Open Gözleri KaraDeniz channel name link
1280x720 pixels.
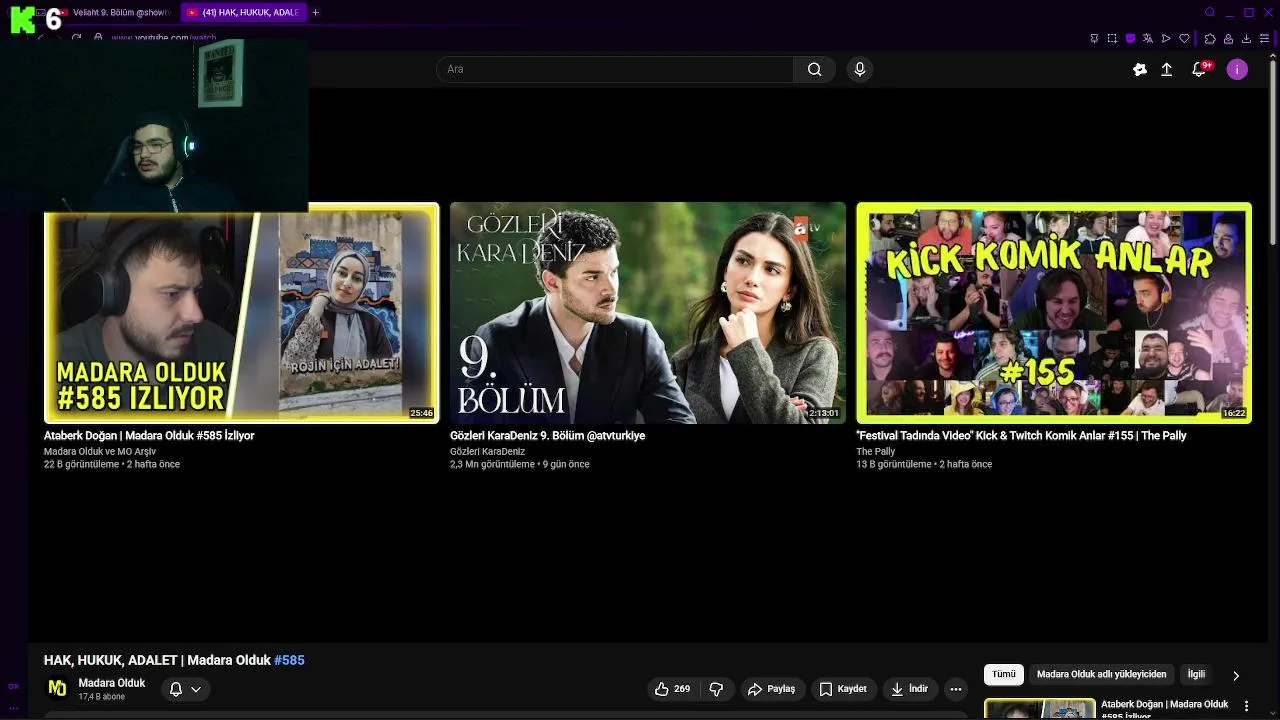pos(487,452)
